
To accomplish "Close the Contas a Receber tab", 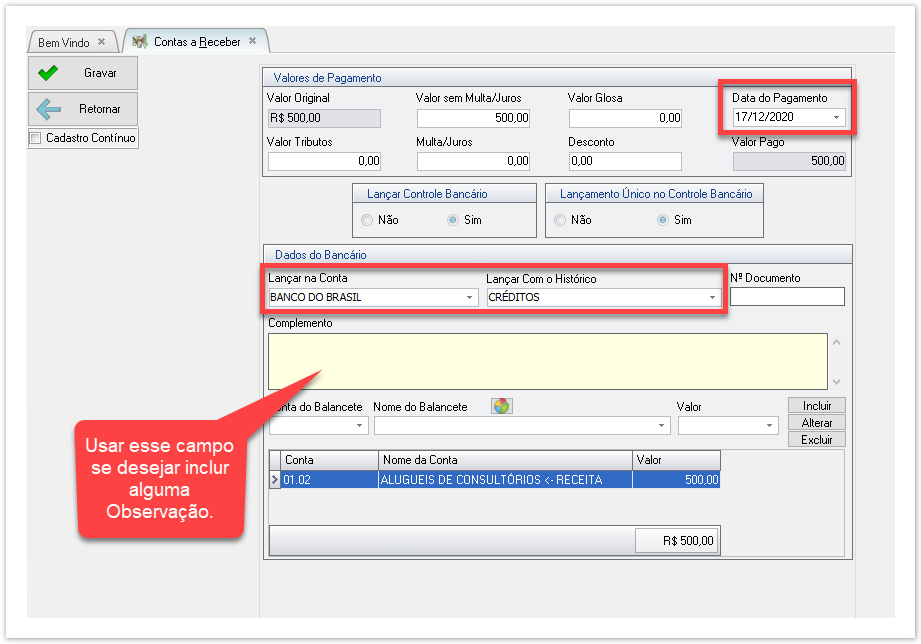I will click(253, 41).
